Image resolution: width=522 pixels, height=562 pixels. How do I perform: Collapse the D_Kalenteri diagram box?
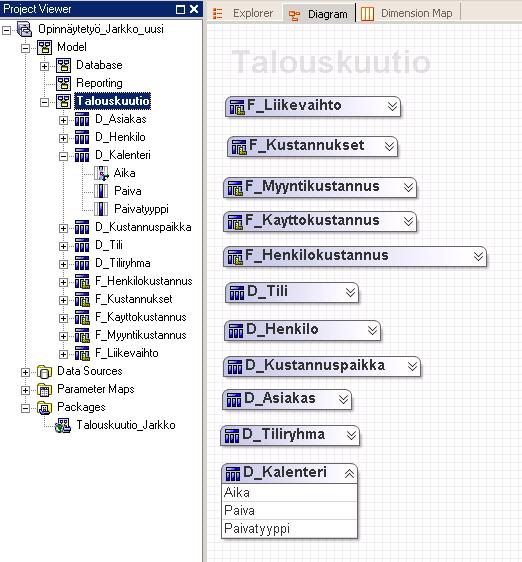coord(349,473)
